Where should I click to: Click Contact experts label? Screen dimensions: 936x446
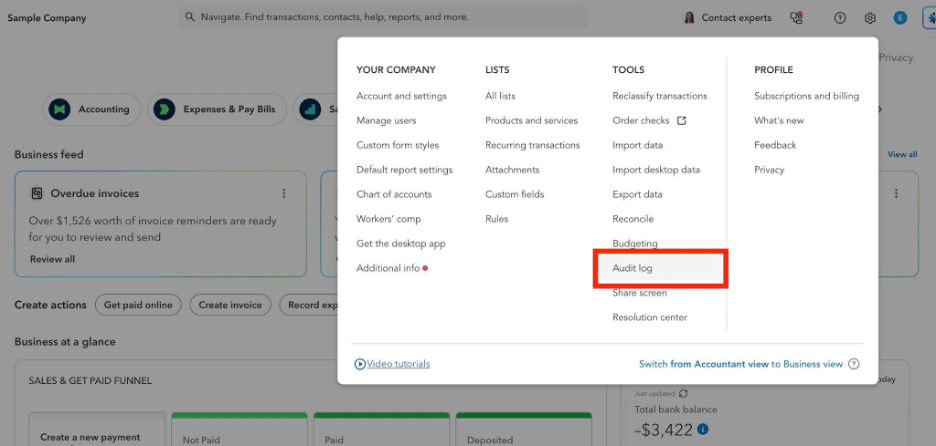click(x=736, y=18)
